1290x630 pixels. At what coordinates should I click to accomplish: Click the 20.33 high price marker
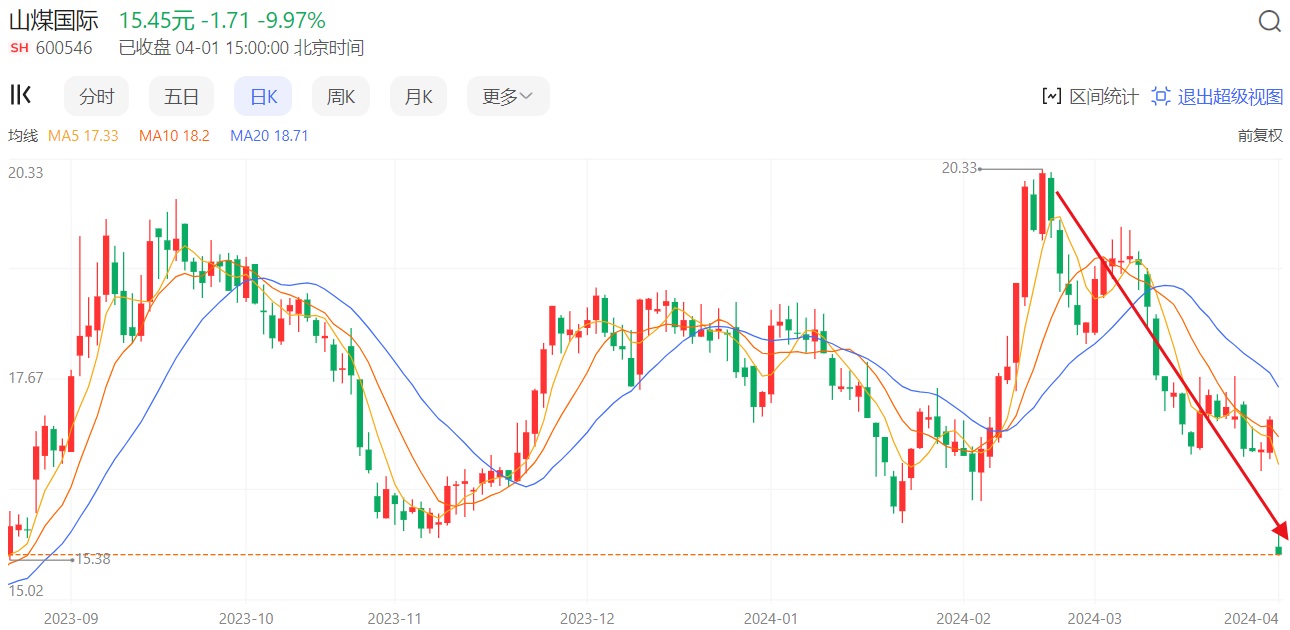click(x=958, y=169)
